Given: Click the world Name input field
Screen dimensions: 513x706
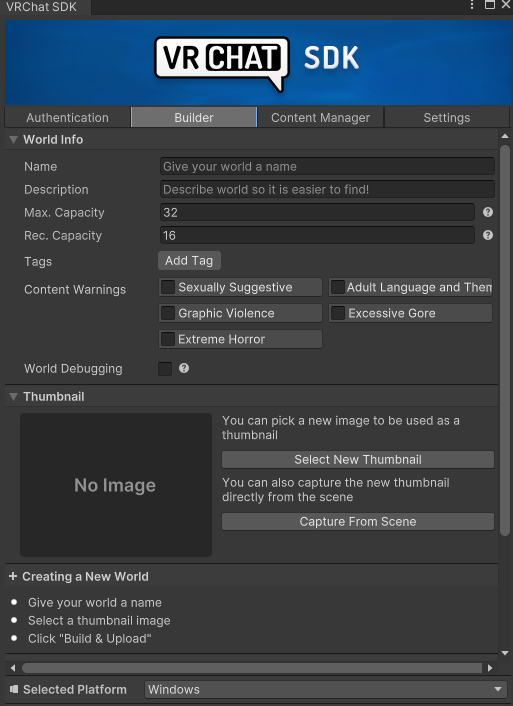Looking at the screenshot, I should tap(327, 166).
